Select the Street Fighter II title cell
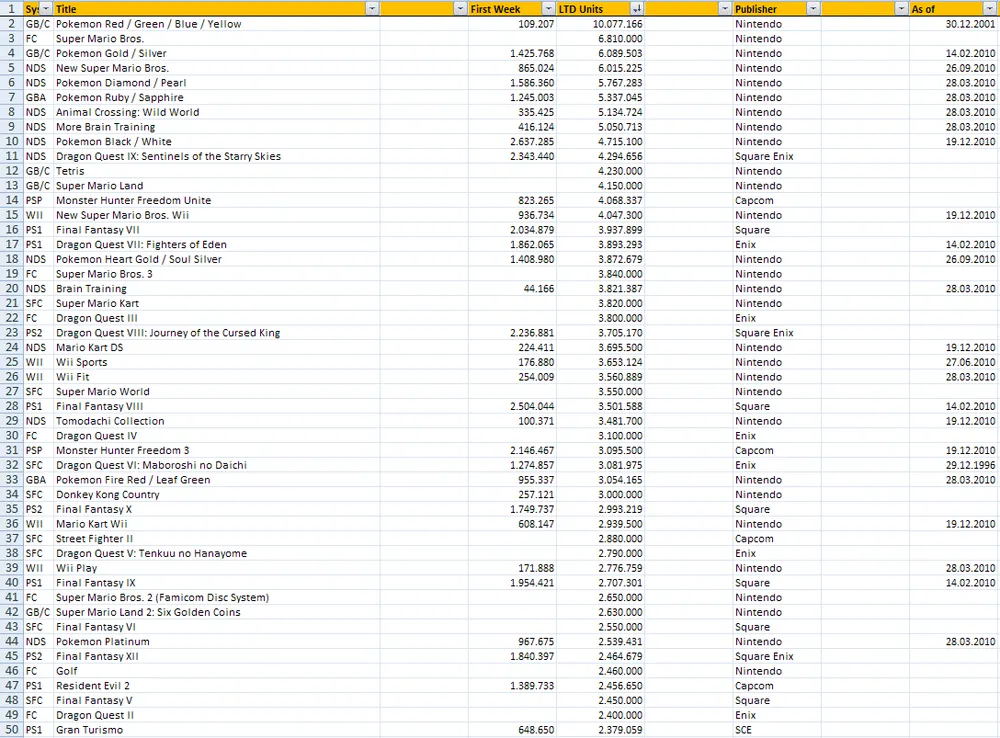 point(92,539)
